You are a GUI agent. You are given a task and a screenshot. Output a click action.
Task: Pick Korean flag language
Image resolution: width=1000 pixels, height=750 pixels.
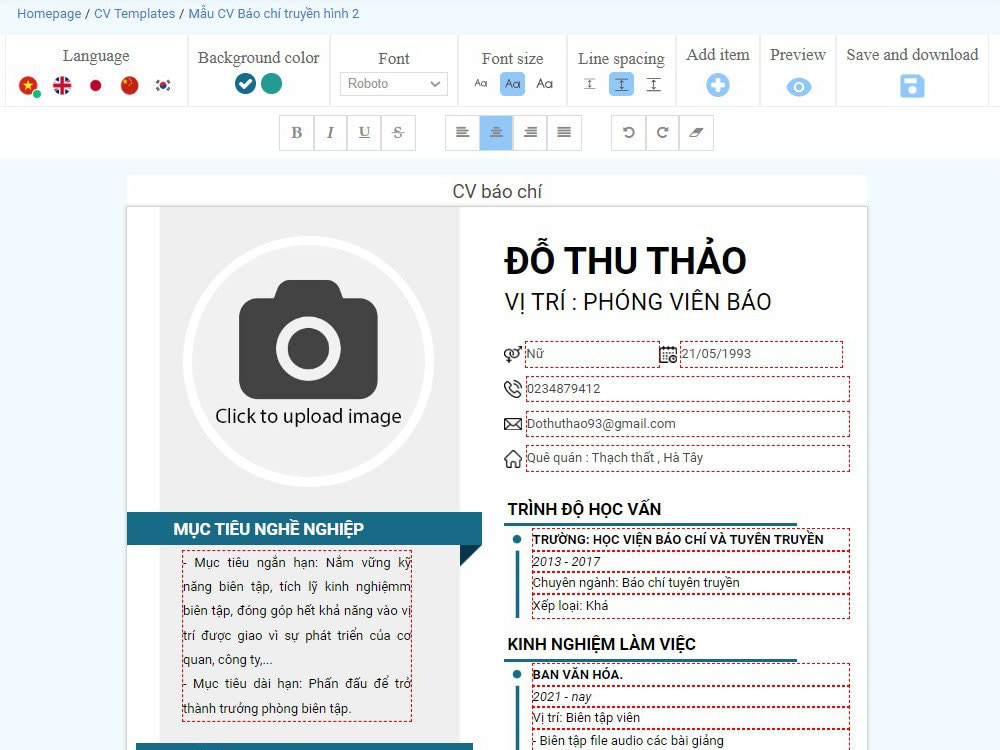click(163, 85)
